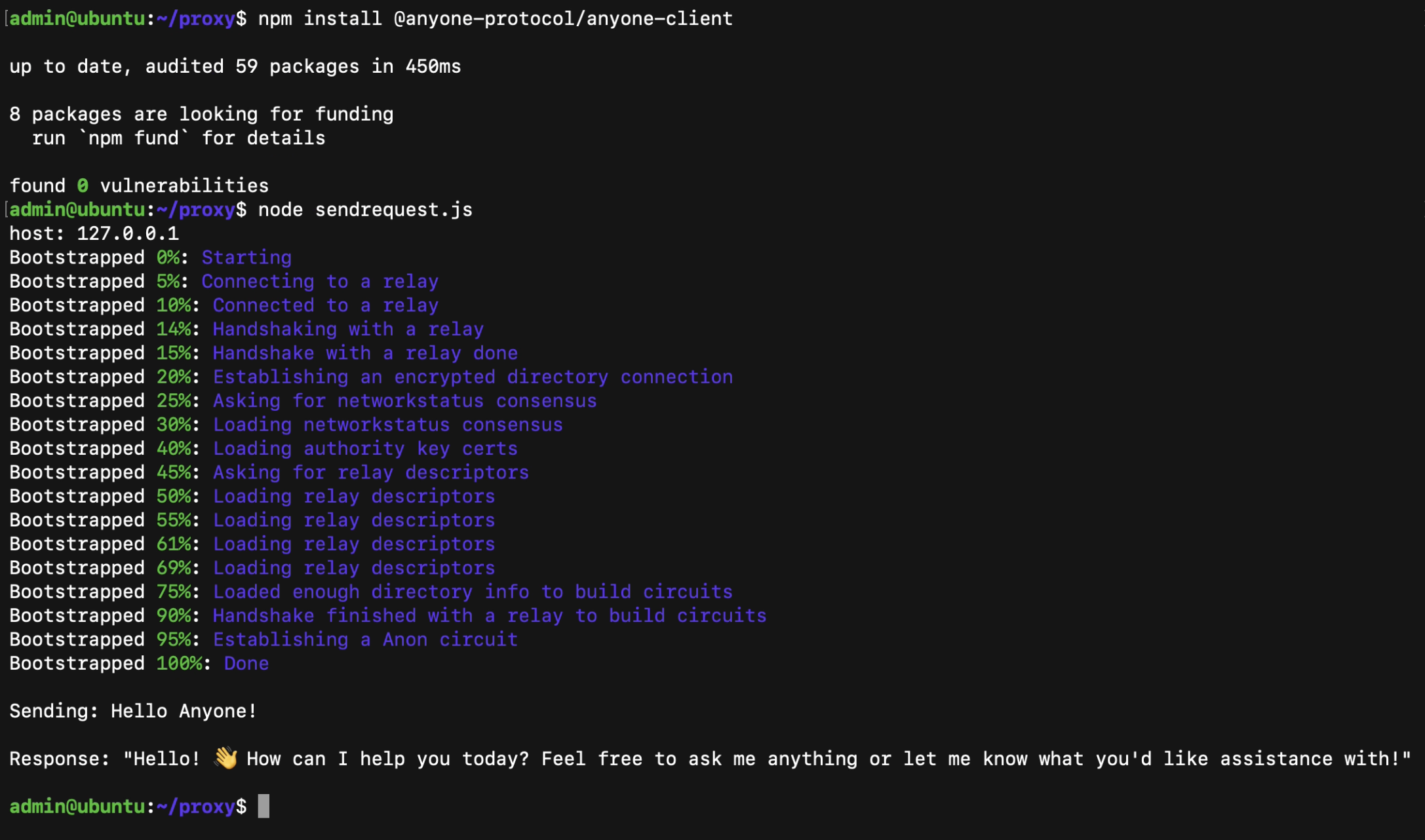This screenshot has height=840, width=1425.
Task: Click the "audited 59 packages" output line
Action: click(235, 66)
